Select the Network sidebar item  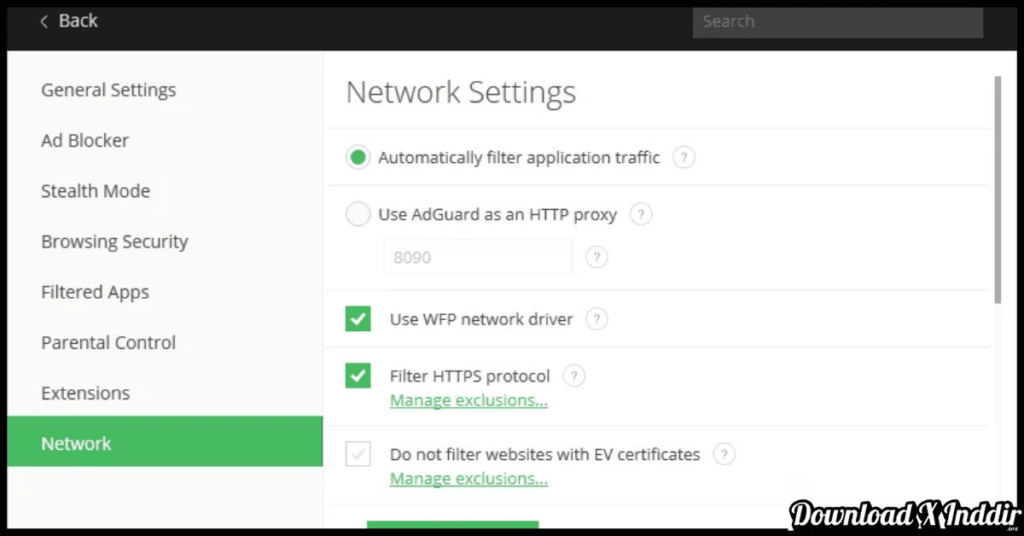click(x=165, y=441)
